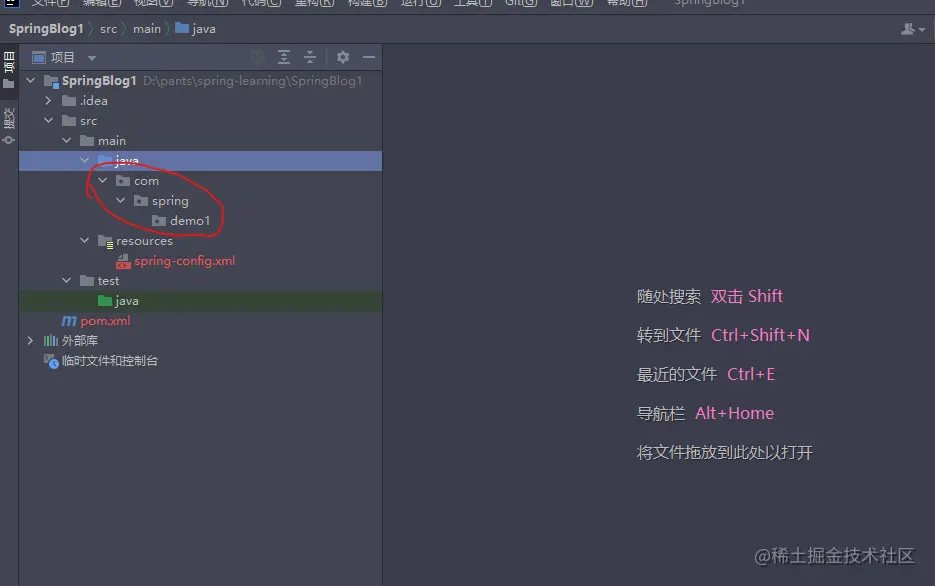Expand the 外部库 node

[30, 340]
